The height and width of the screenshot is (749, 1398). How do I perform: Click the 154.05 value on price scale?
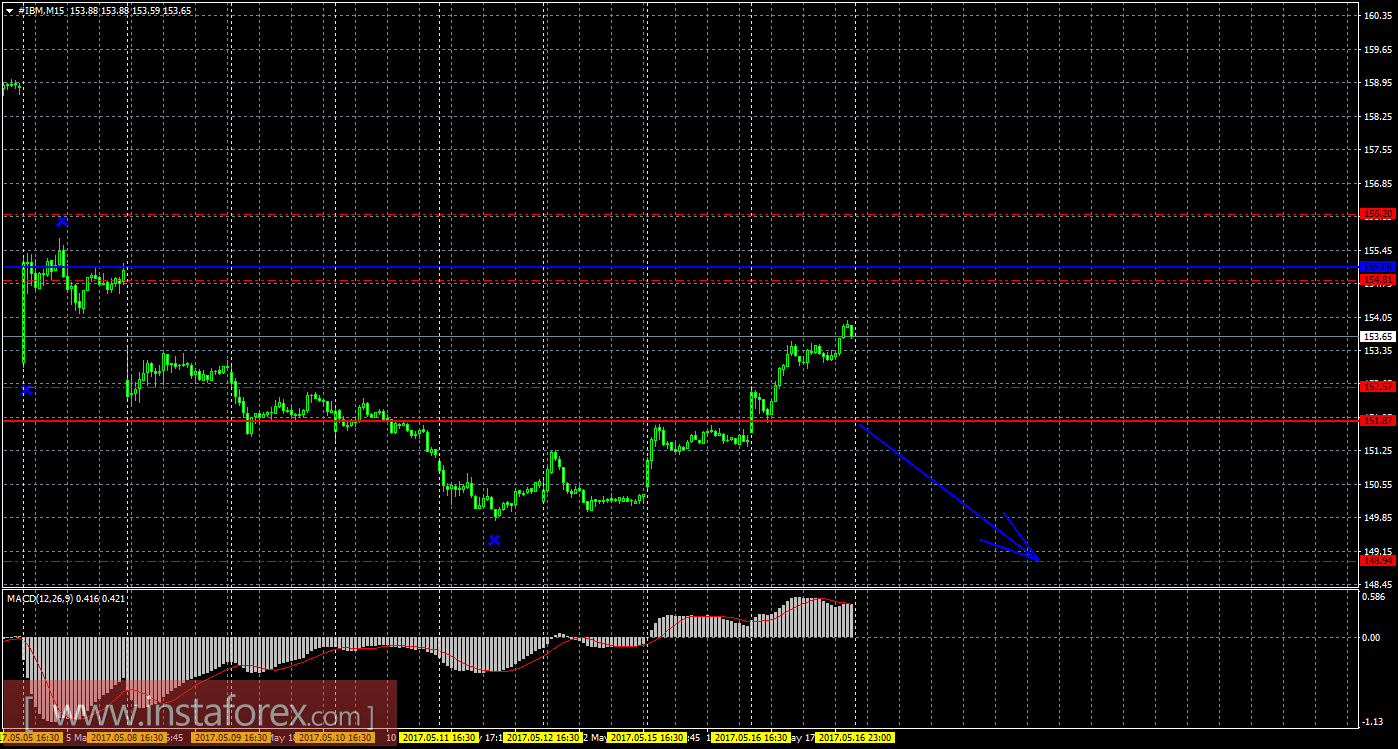coord(1379,317)
